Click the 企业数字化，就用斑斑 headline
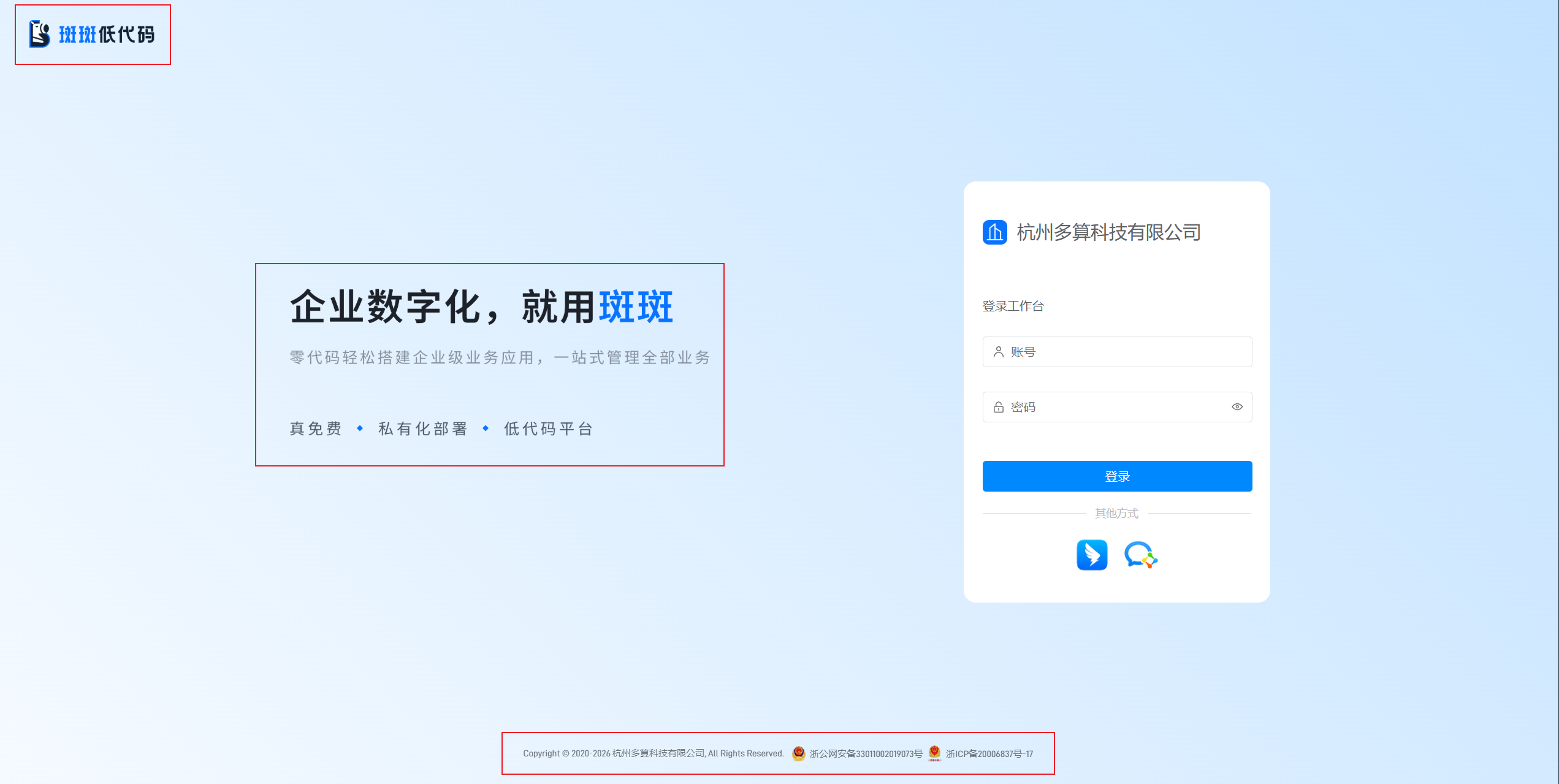 [482, 306]
